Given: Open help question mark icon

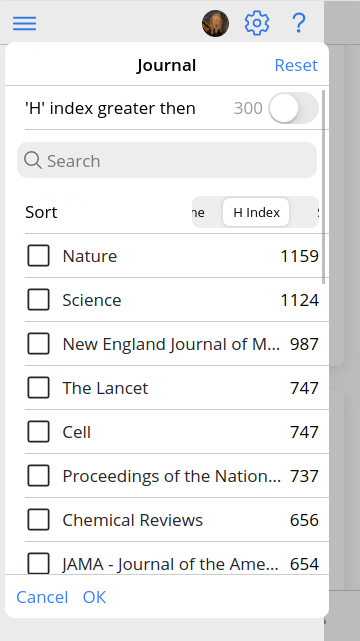Looking at the screenshot, I should tap(300, 23).
